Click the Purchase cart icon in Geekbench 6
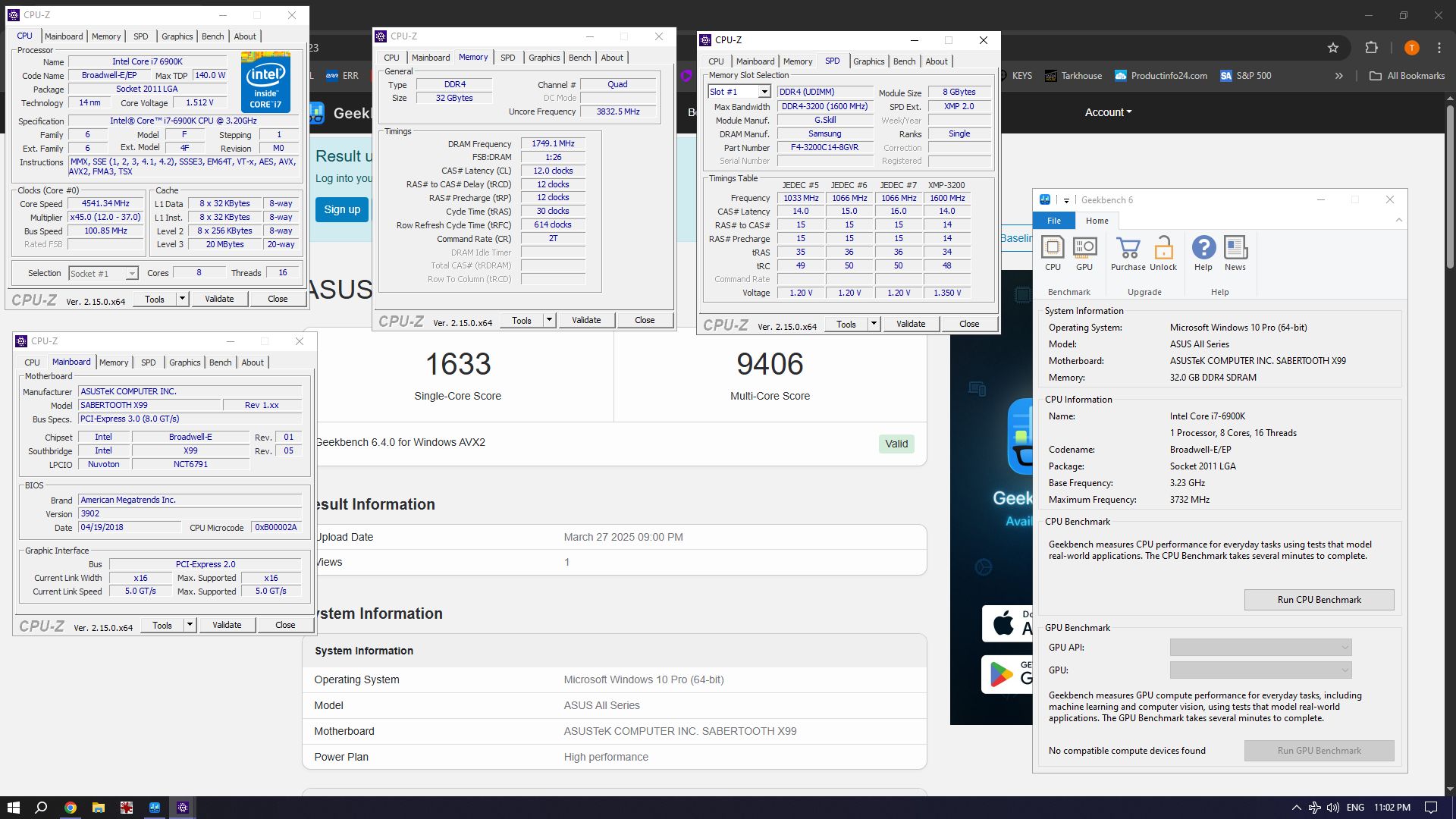The height and width of the screenshot is (819, 1456). pos(1128,253)
